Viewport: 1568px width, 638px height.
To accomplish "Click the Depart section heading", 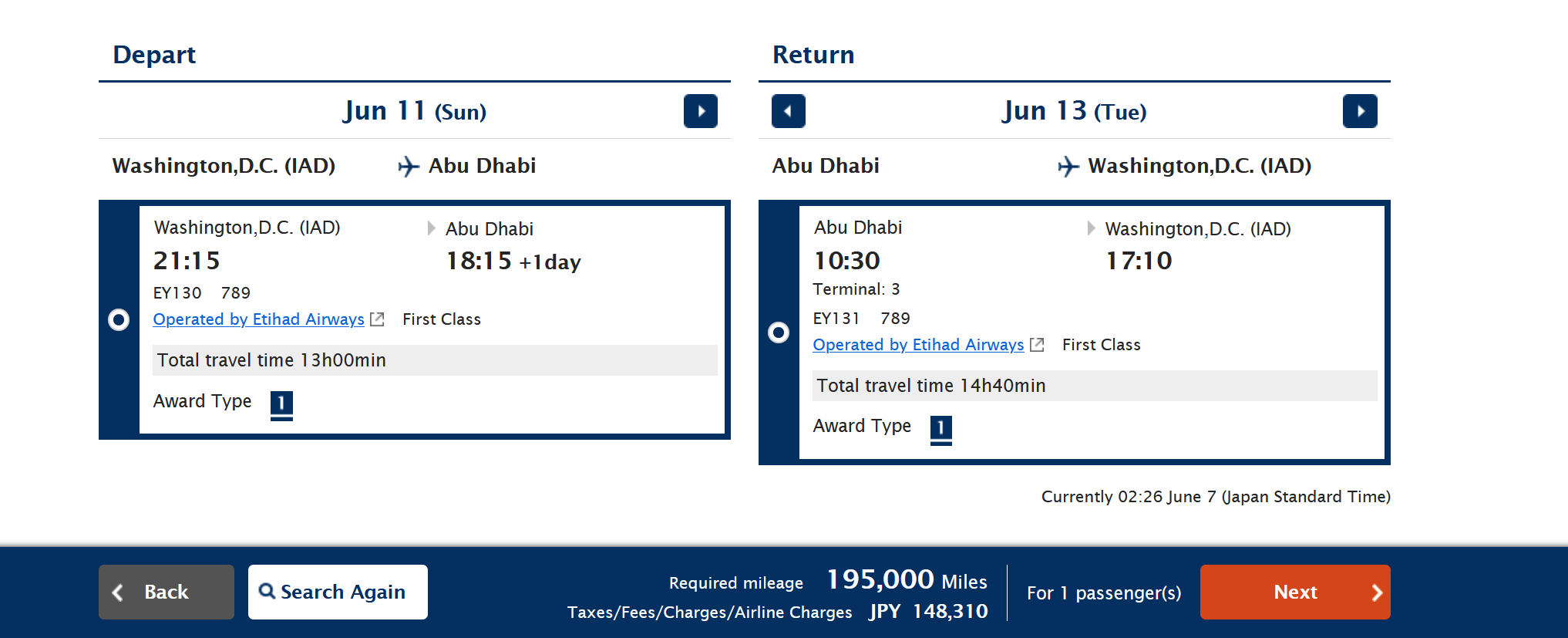I will click(154, 55).
